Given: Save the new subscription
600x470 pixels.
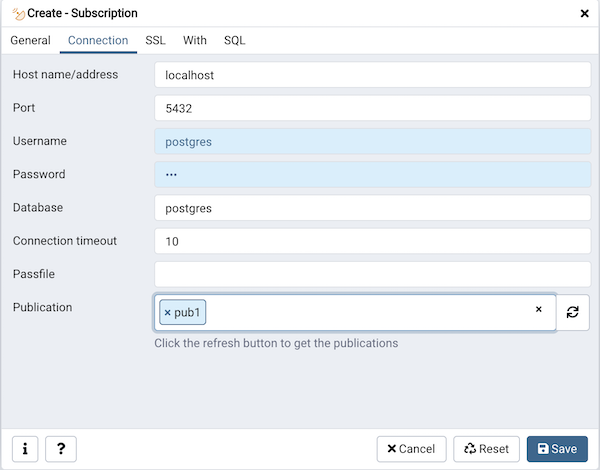Looking at the screenshot, I should pyautogui.click(x=557, y=449).
